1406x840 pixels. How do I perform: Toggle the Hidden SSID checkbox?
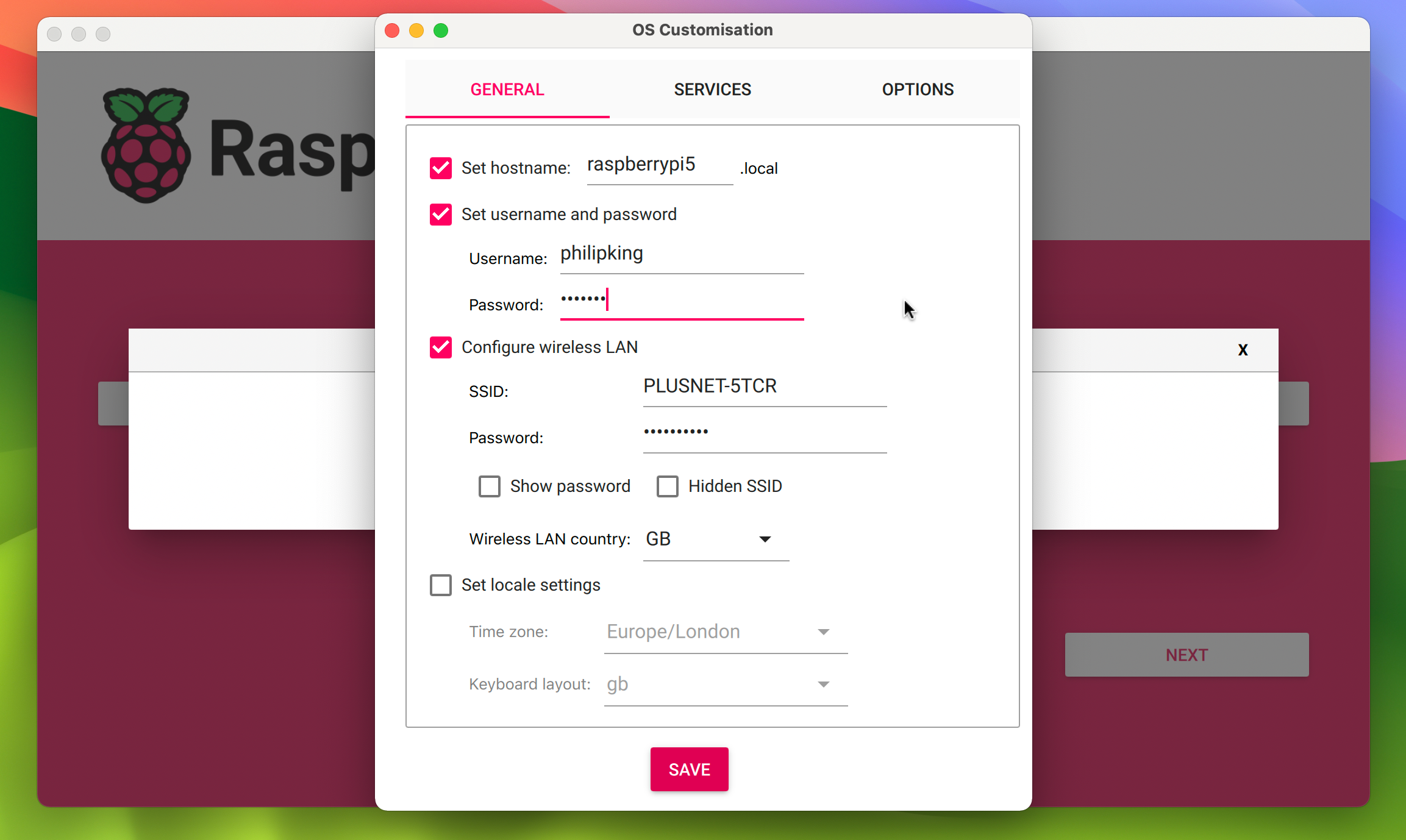pyautogui.click(x=668, y=486)
